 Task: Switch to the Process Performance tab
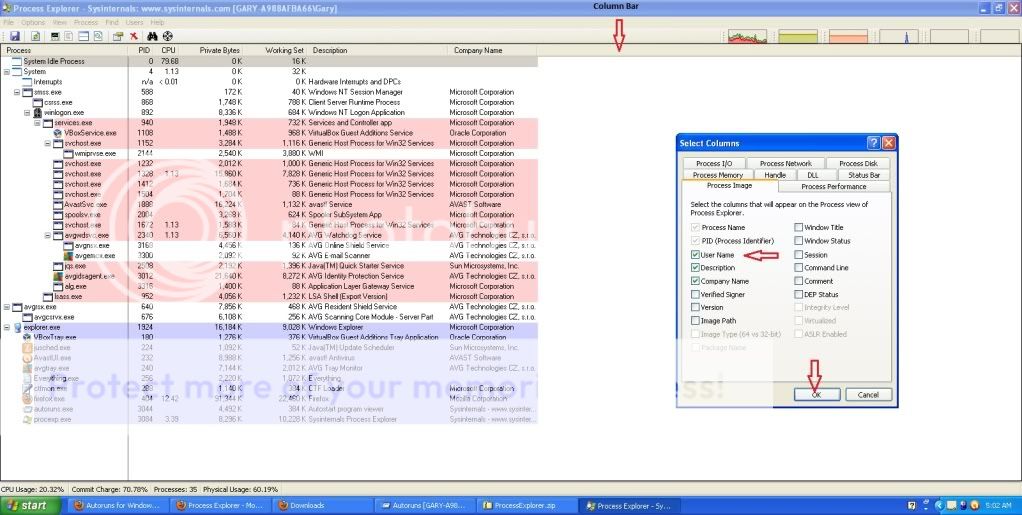point(834,186)
